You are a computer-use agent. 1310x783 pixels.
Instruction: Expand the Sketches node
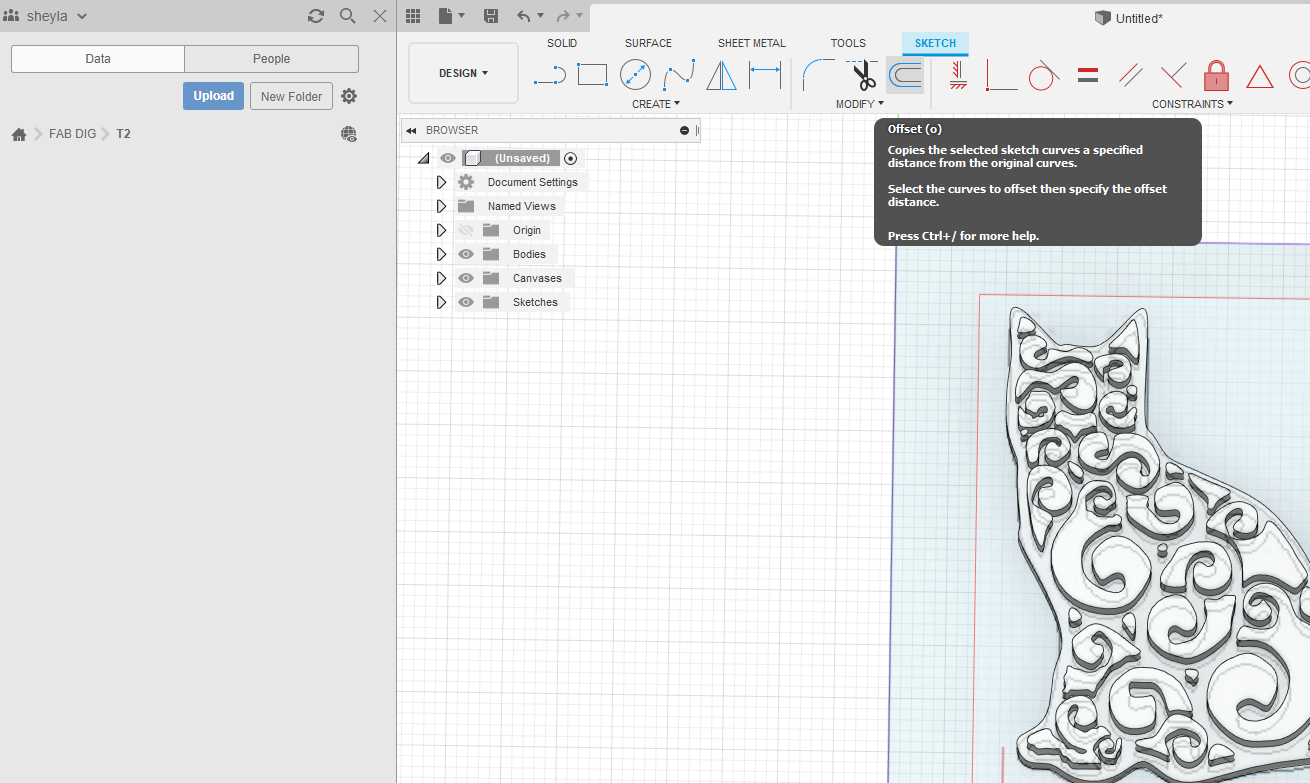pyautogui.click(x=441, y=302)
